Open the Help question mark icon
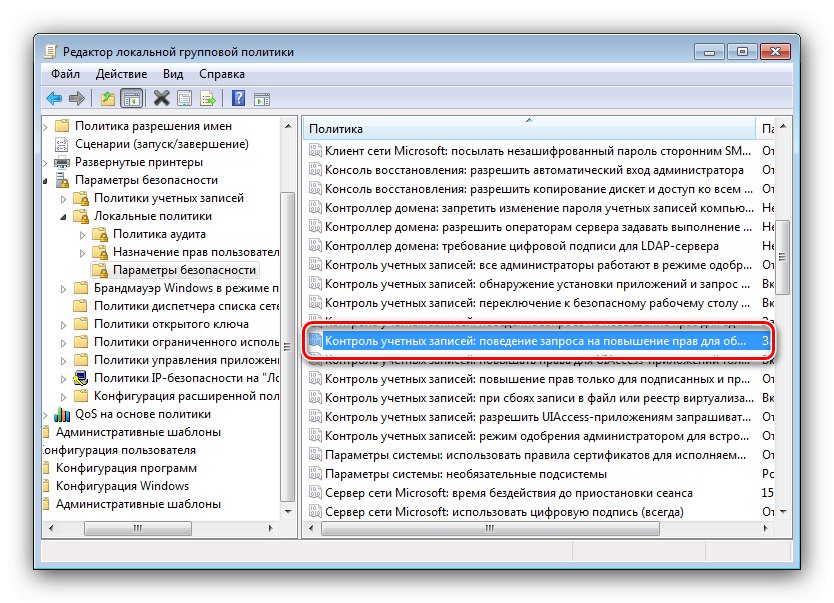This screenshot has height=603, width=834. 239,98
